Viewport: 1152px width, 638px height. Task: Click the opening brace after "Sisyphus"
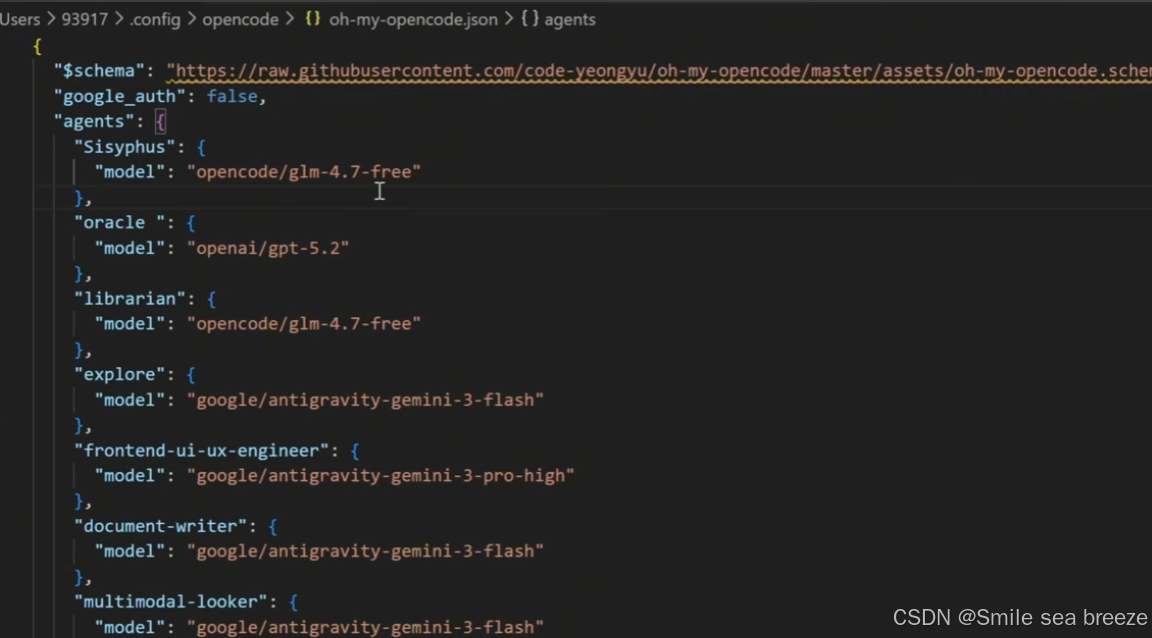tap(201, 148)
